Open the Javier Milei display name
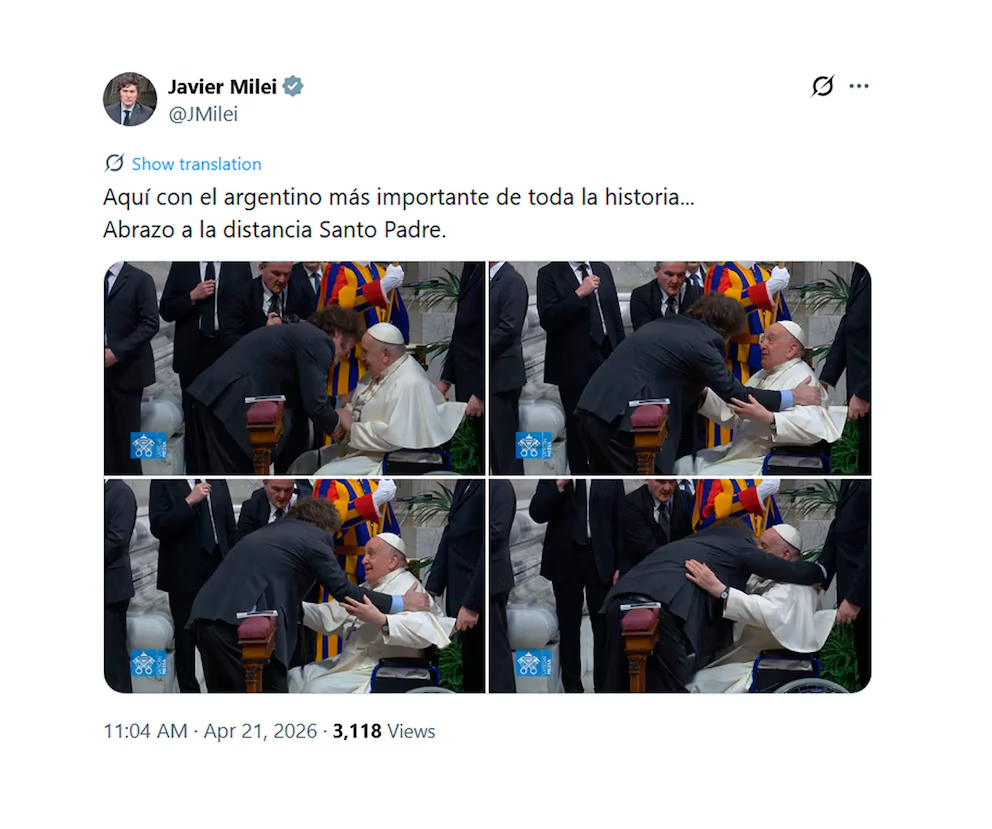Viewport: 992px width, 829px height. (x=222, y=87)
